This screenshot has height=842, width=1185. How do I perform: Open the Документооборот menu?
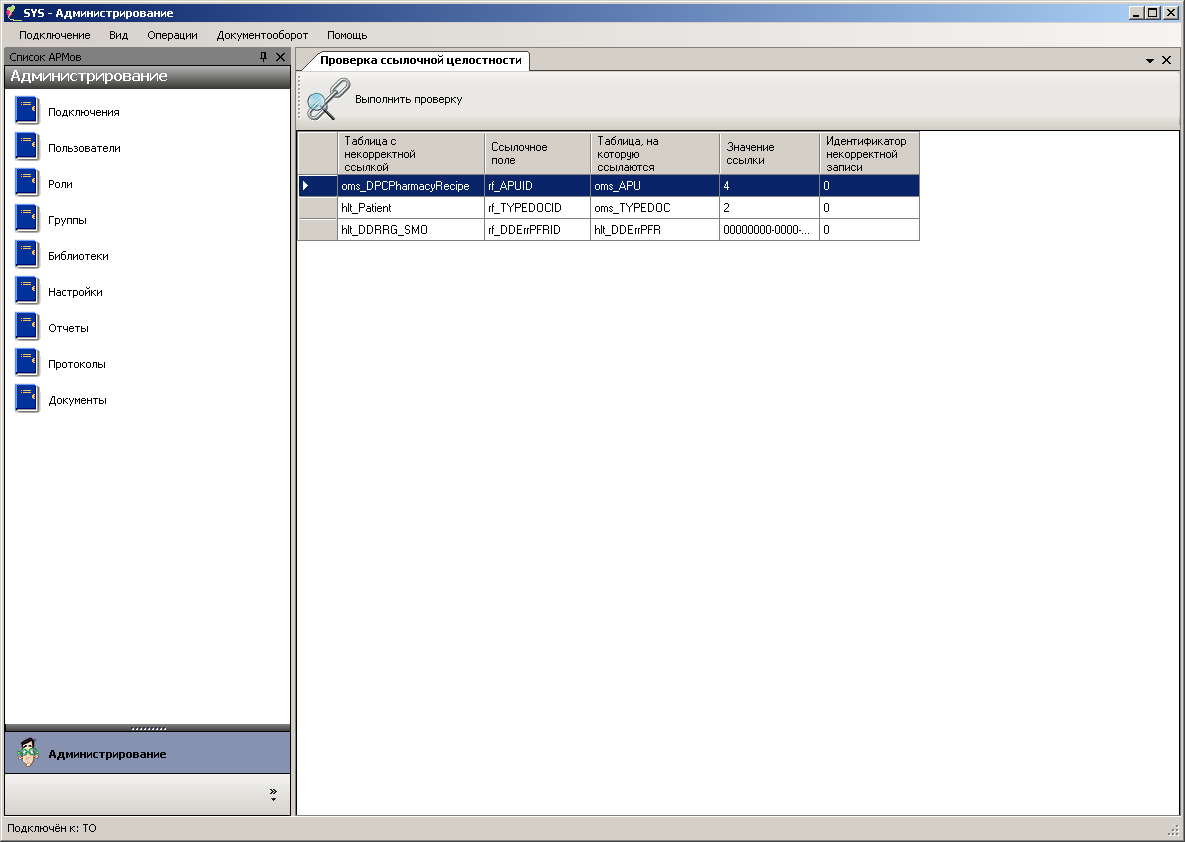[x=262, y=35]
